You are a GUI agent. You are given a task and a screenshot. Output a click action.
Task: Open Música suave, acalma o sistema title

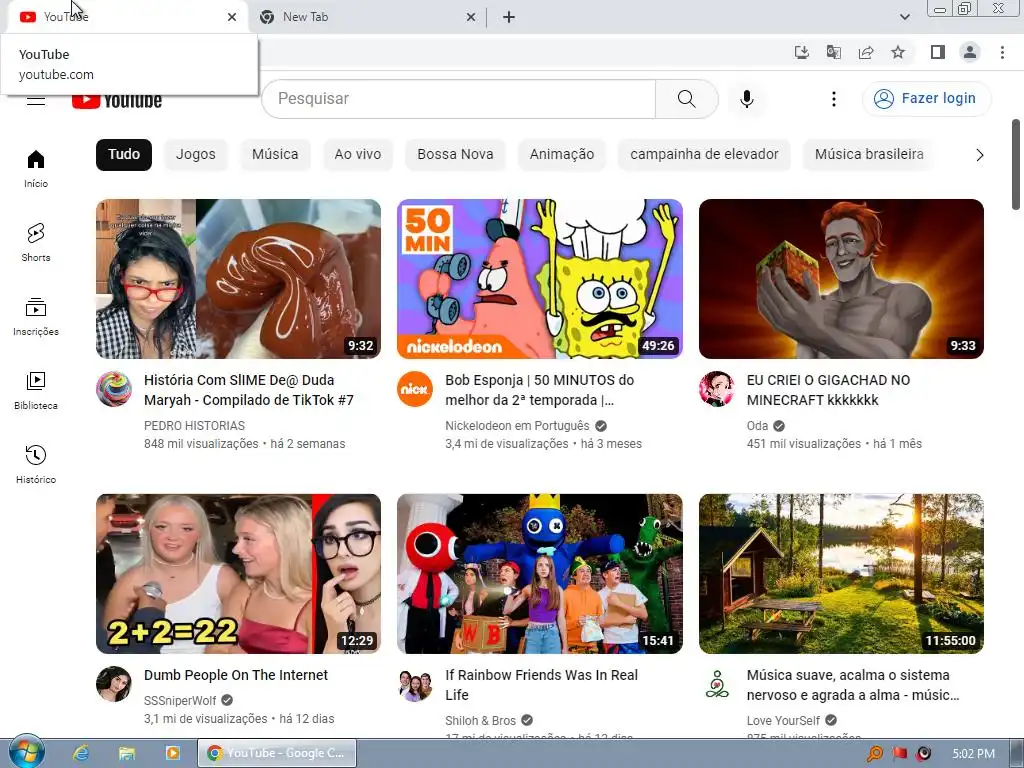coord(853,685)
